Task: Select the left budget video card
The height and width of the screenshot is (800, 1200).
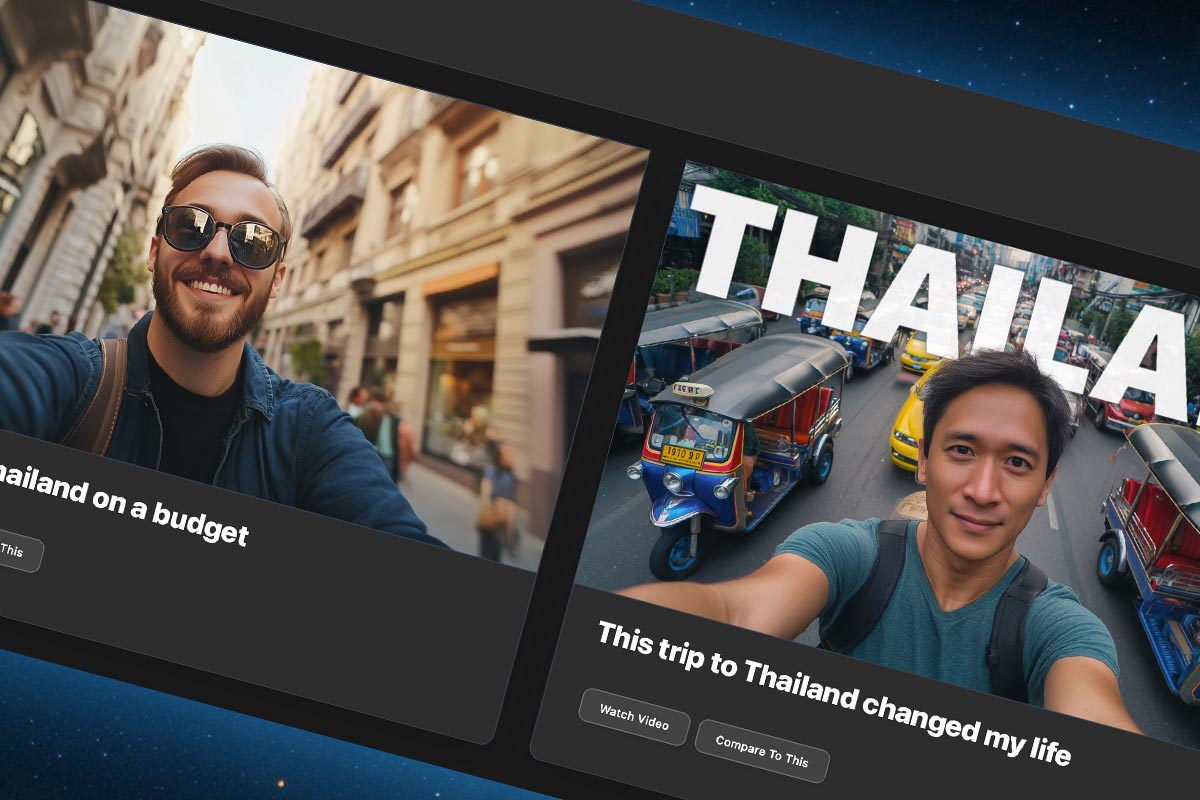Action: click(250, 300)
